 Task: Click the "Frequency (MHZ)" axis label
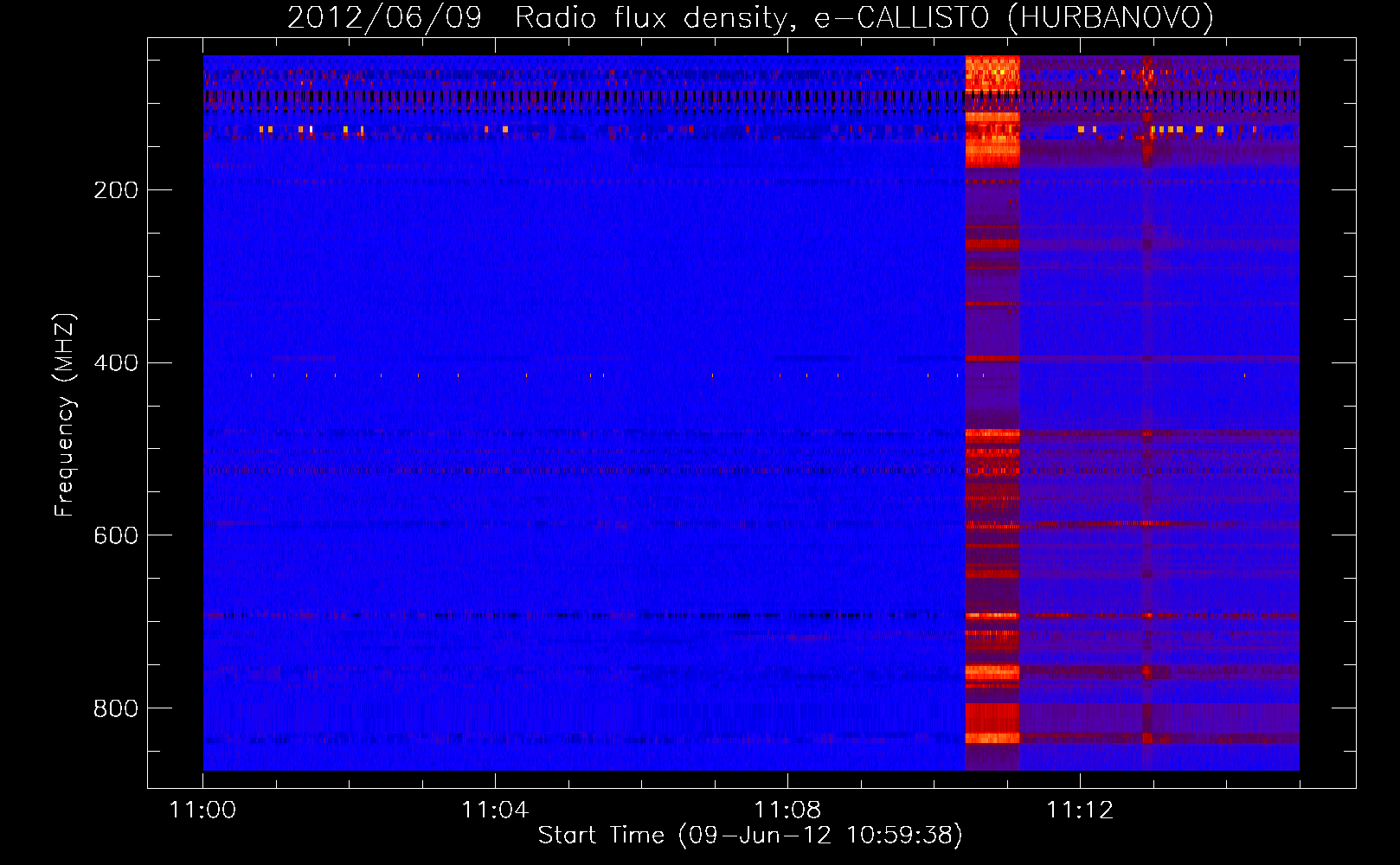(x=65, y=414)
